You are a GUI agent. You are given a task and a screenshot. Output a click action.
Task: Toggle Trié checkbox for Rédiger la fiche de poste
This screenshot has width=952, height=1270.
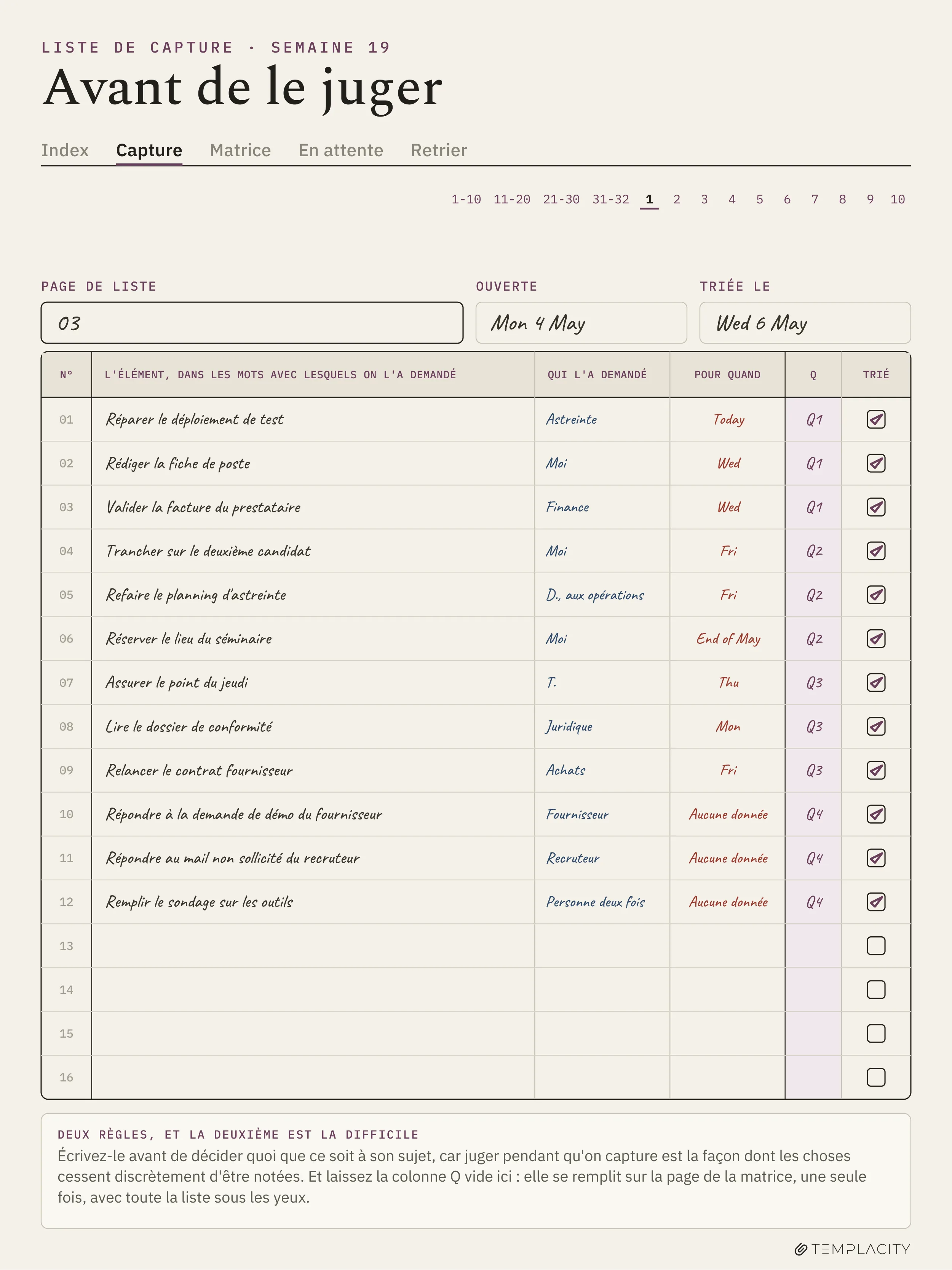point(876,463)
